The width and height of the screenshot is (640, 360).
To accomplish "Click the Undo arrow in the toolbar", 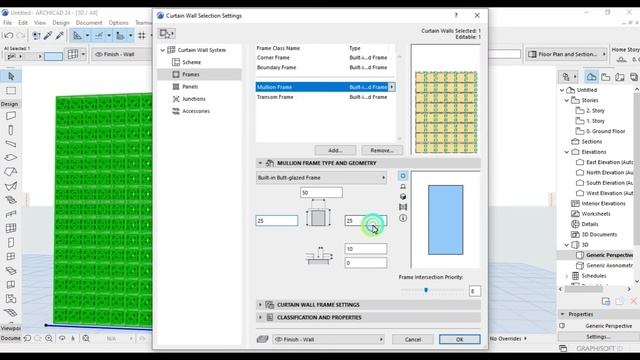I will coord(9,36).
